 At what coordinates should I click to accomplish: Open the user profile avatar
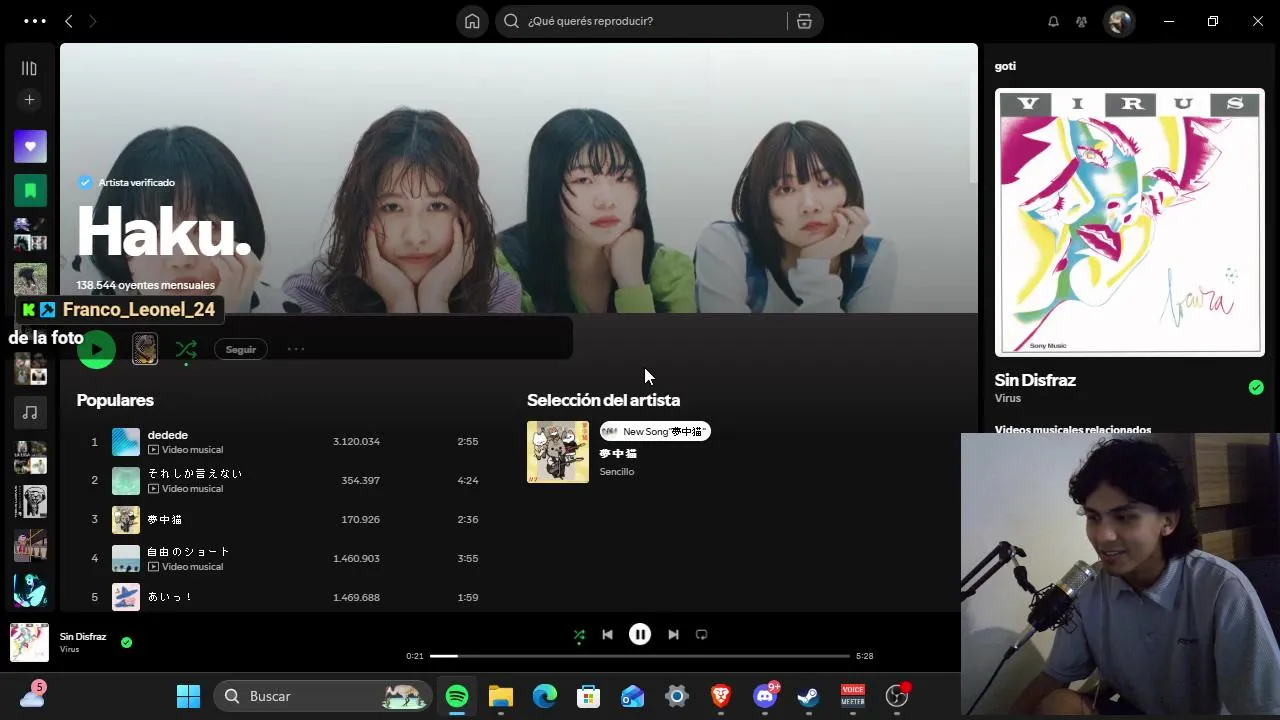1119,21
